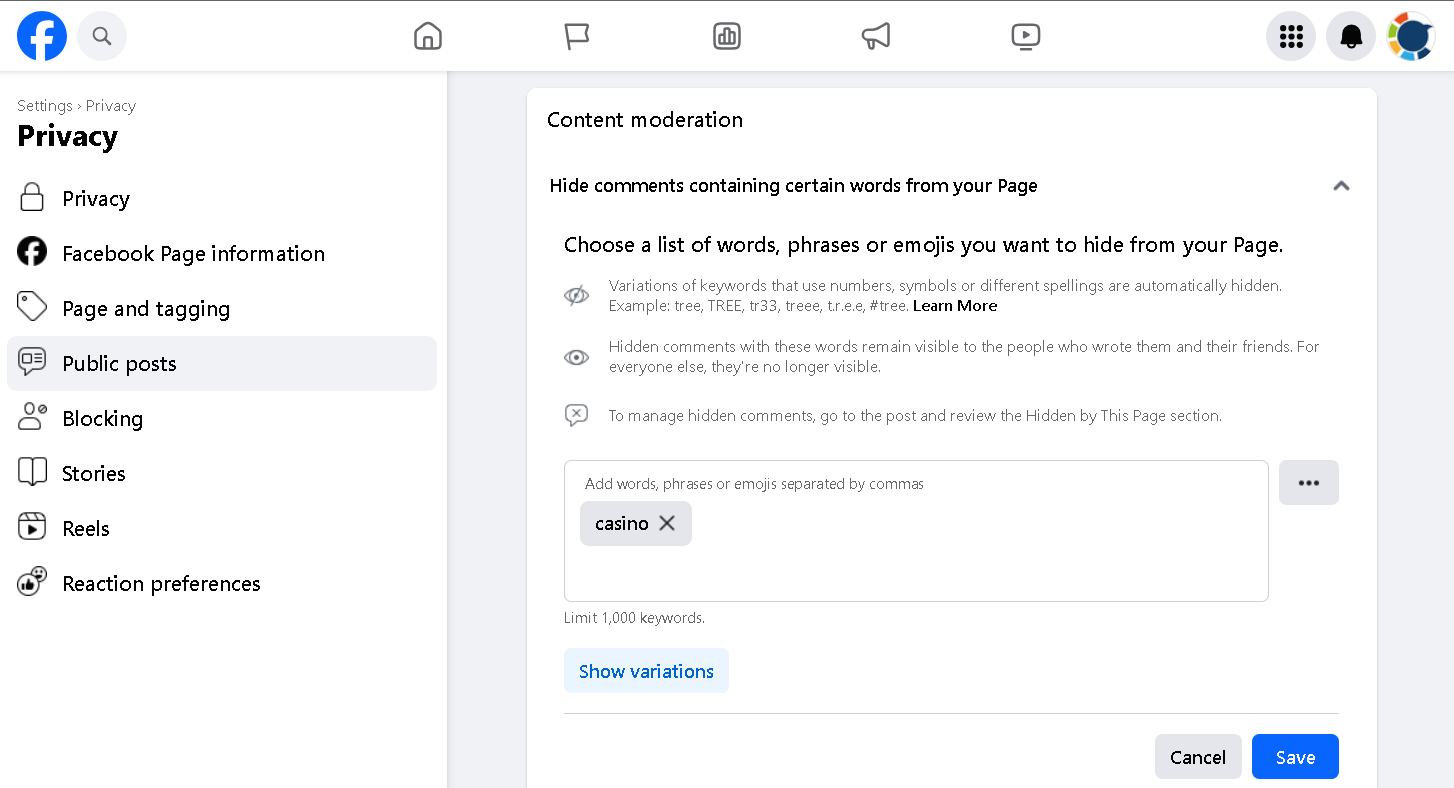Open the Insights chart icon
1454x788 pixels.
(x=727, y=36)
